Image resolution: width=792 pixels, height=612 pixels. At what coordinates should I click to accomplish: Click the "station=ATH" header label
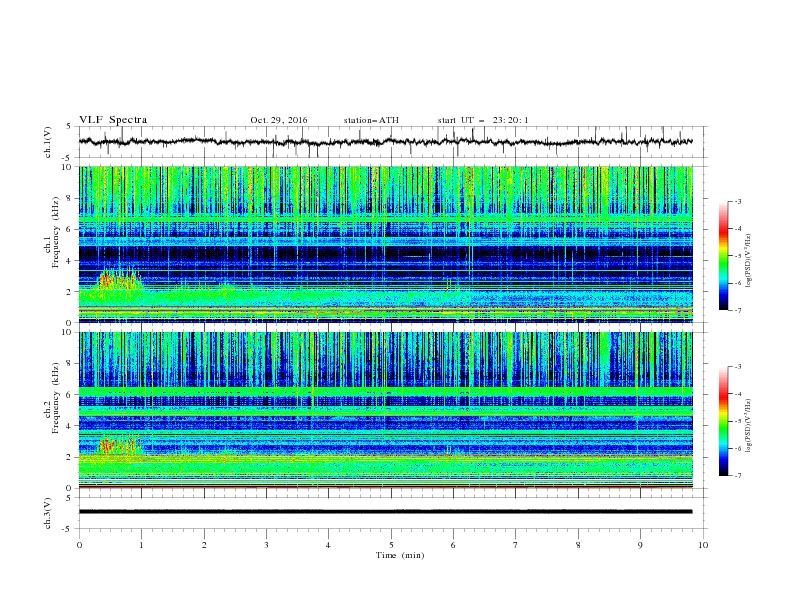[x=371, y=120]
